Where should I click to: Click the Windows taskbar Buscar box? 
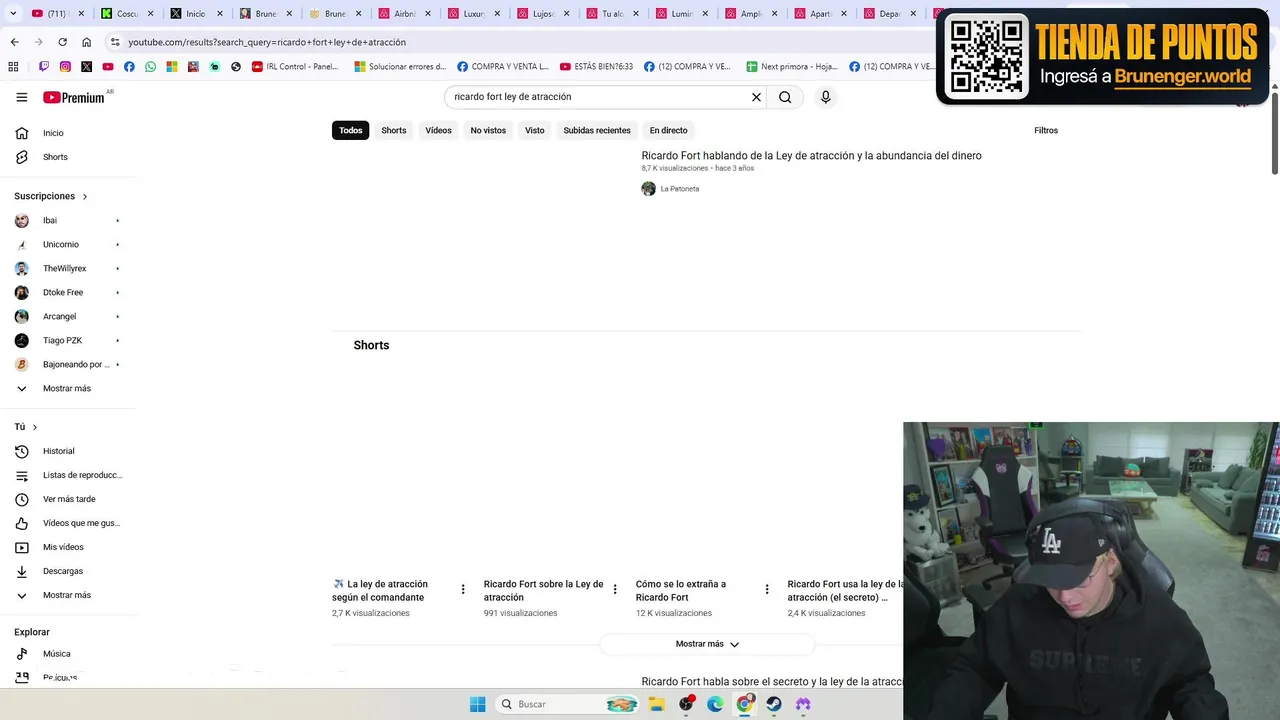(x=568, y=704)
